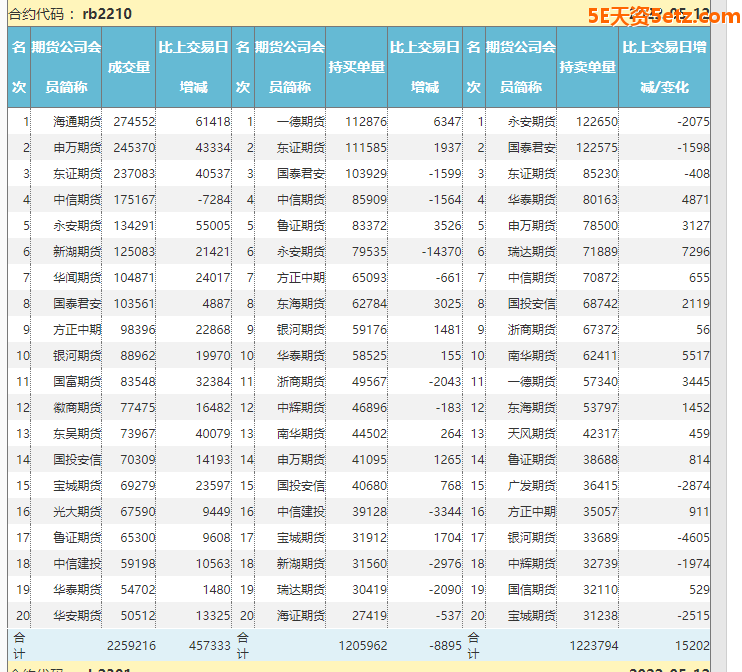Image resolution: width=742 pixels, height=672 pixels.
Task: Click volume value 70309
Action: 137,460
